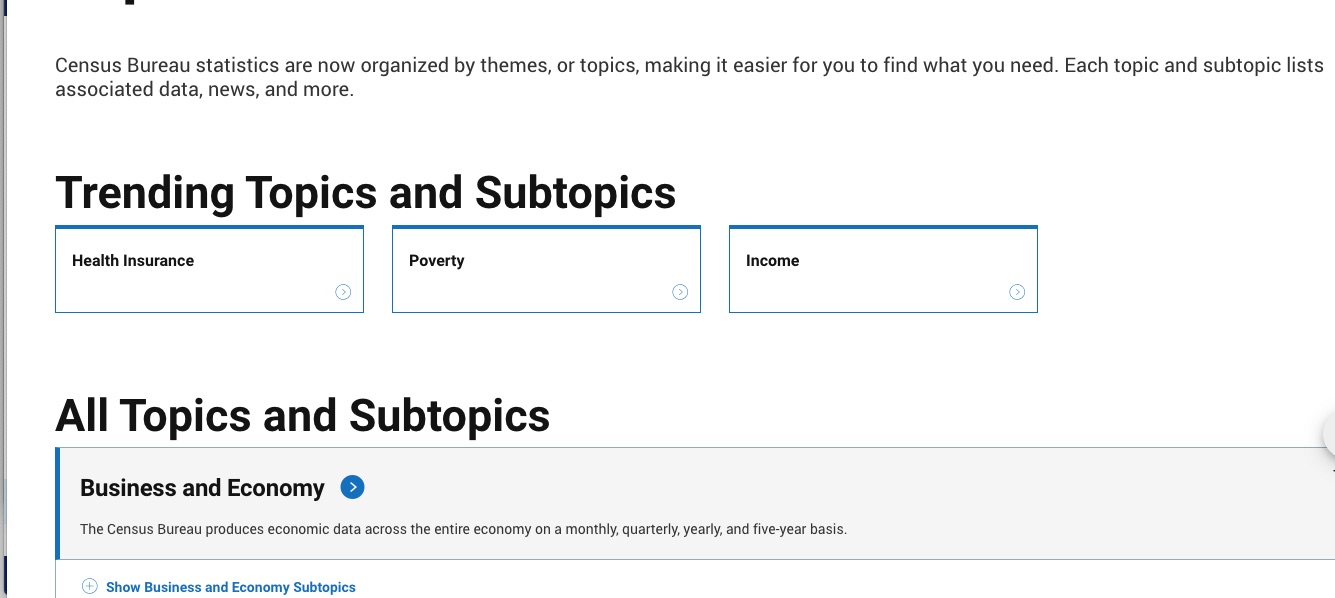Click the circled arrow in Poverty card
1335x598 pixels.
coord(680,292)
